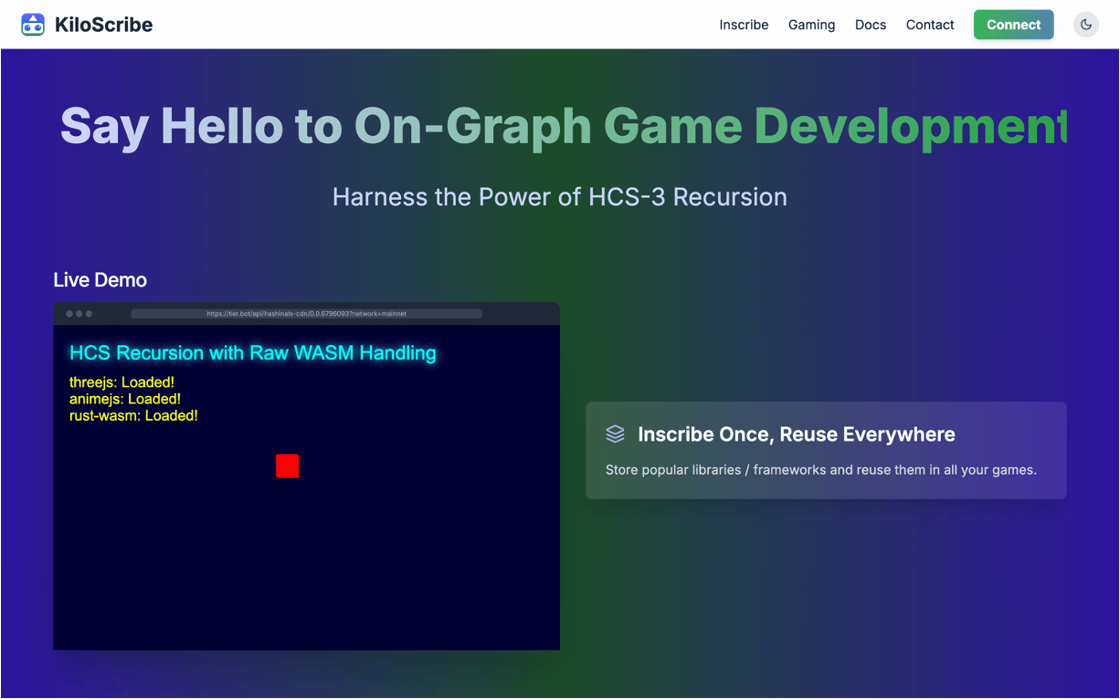The width and height of the screenshot is (1120, 699).
Task: Click the "rust-wasm: Loaded!" status line
Action: pos(134,416)
